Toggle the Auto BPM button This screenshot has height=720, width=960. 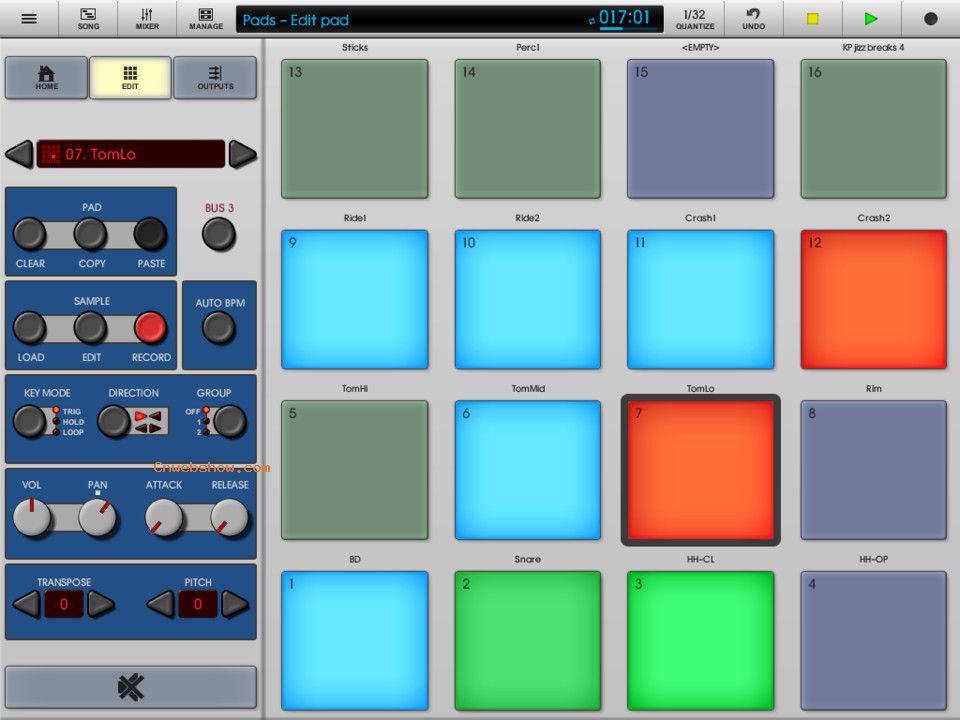[219, 327]
